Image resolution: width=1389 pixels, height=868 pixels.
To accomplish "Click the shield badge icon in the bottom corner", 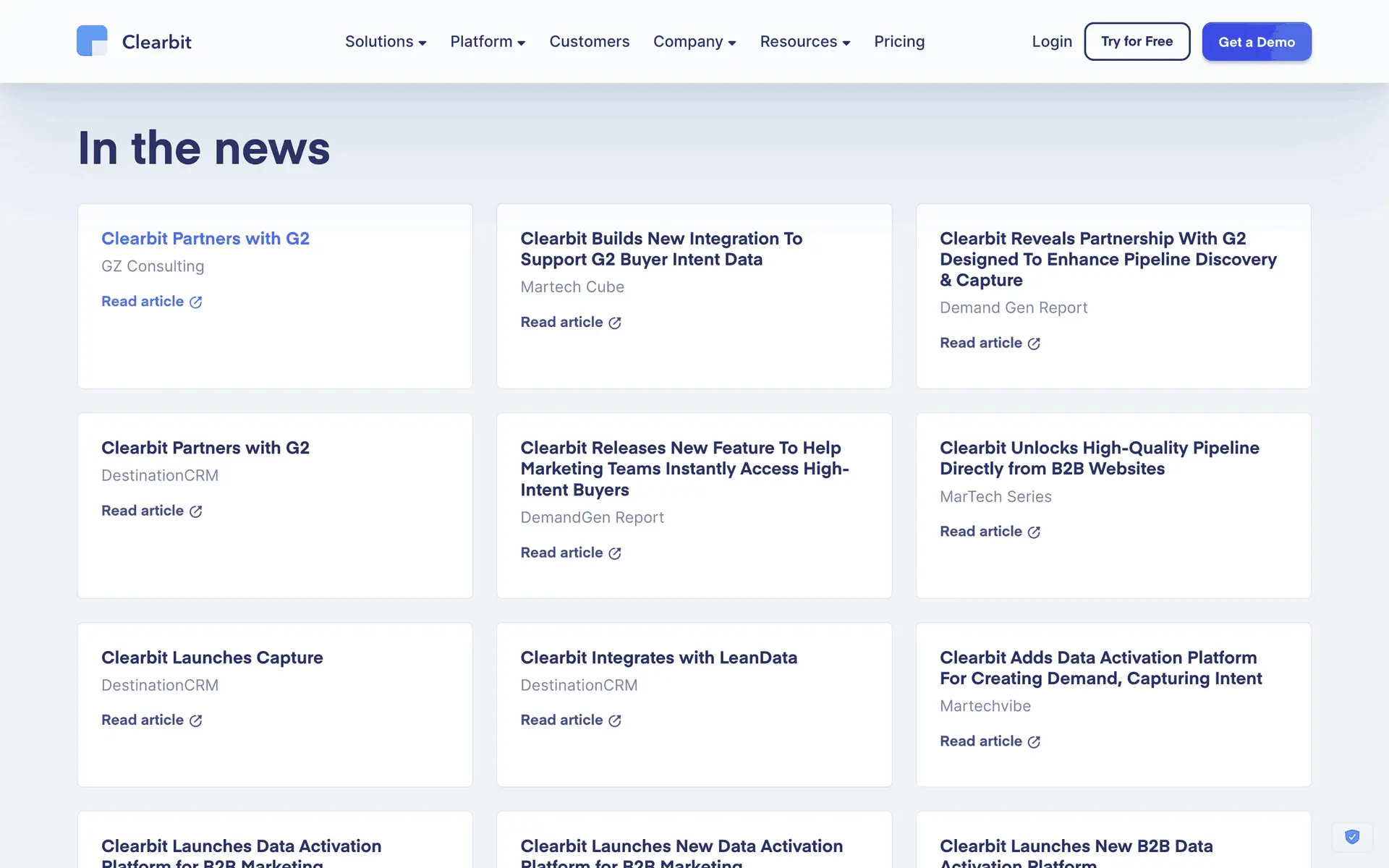I will (1351, 837).
